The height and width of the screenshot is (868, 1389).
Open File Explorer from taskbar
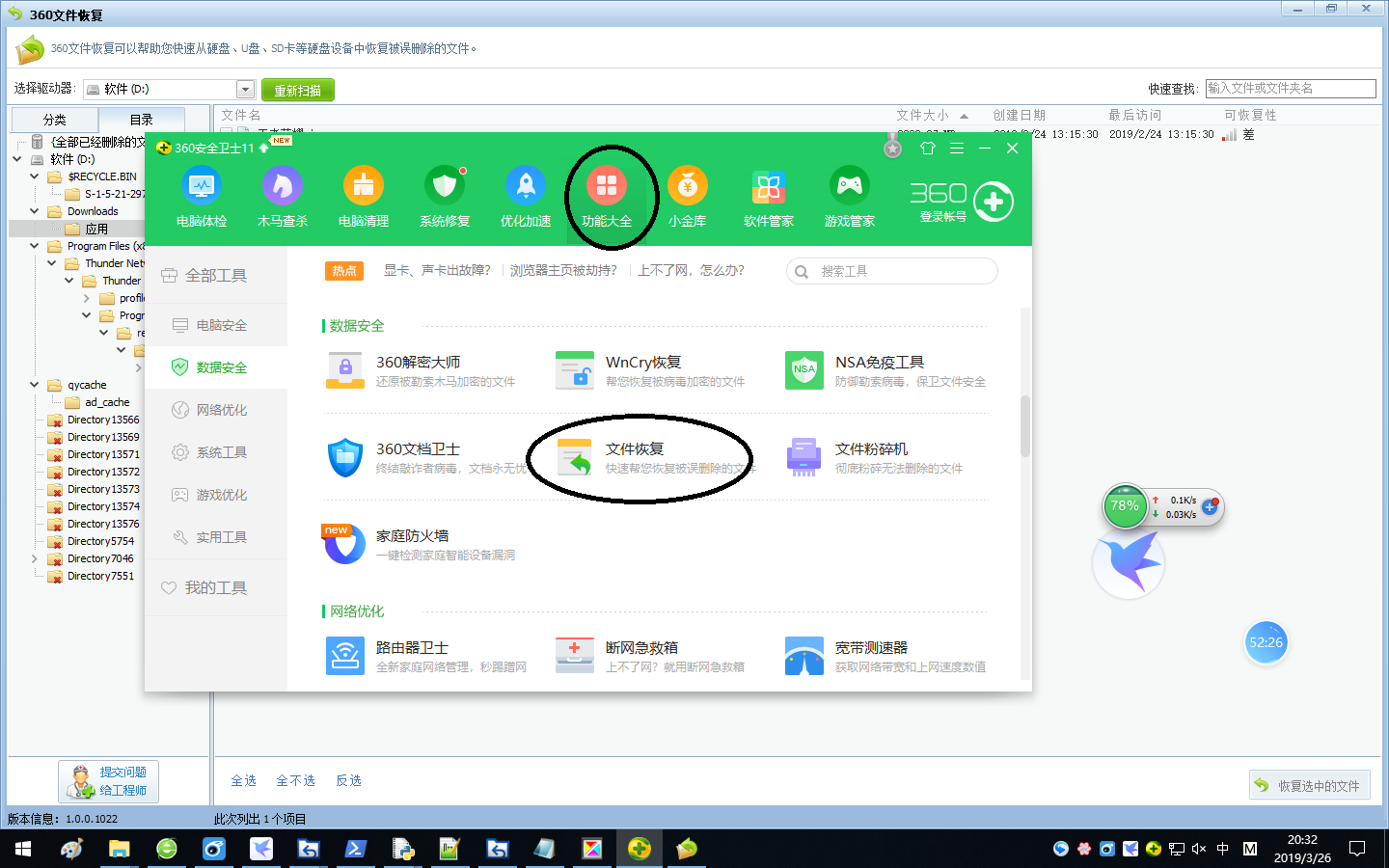[119, 849]
